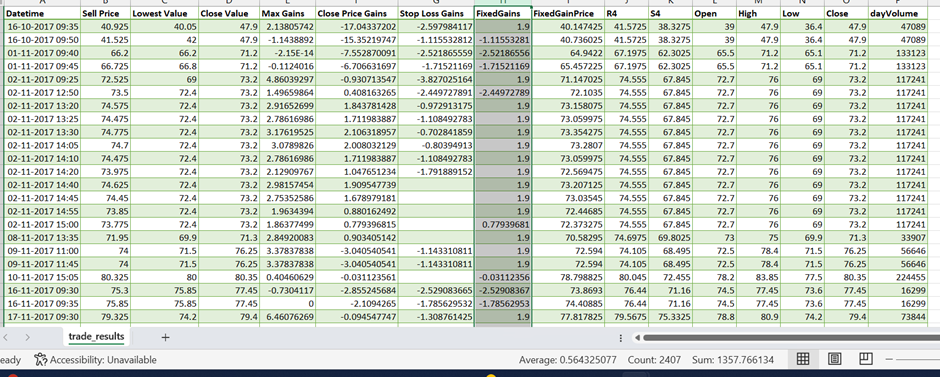
Task: Select R4 cell 74.6975
Action: [x=626, y=237]
